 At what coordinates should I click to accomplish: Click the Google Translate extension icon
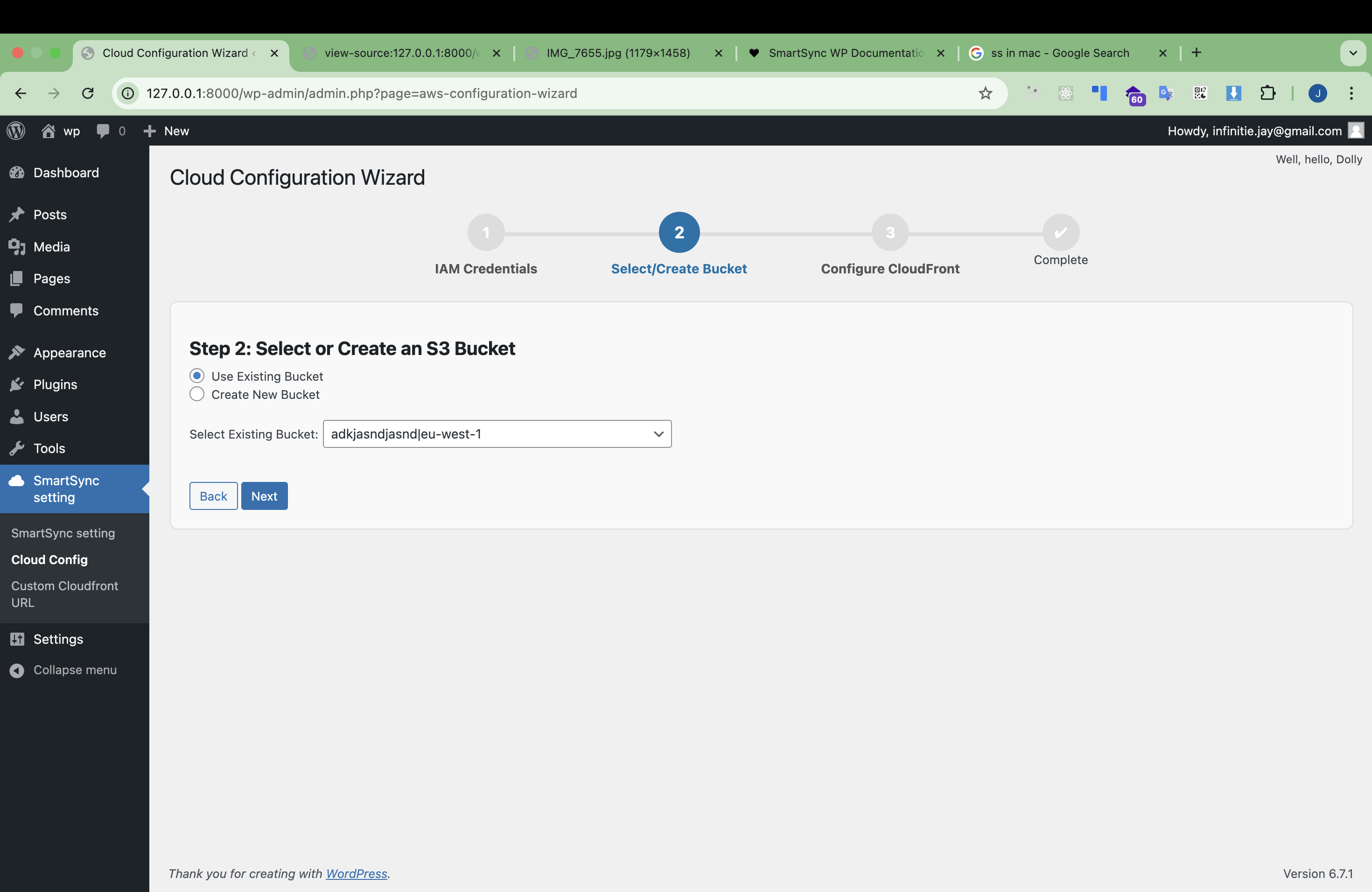(x=1166, y=93)
